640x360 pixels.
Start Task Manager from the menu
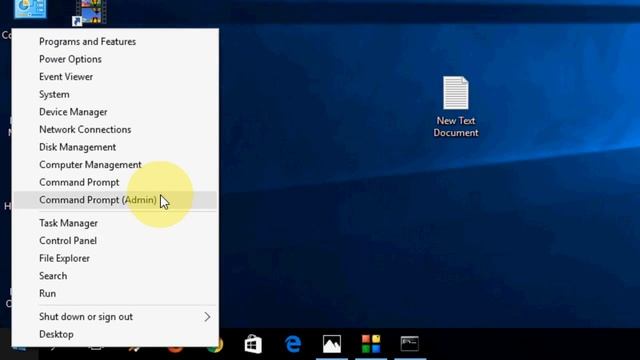(x=115, y=223)
